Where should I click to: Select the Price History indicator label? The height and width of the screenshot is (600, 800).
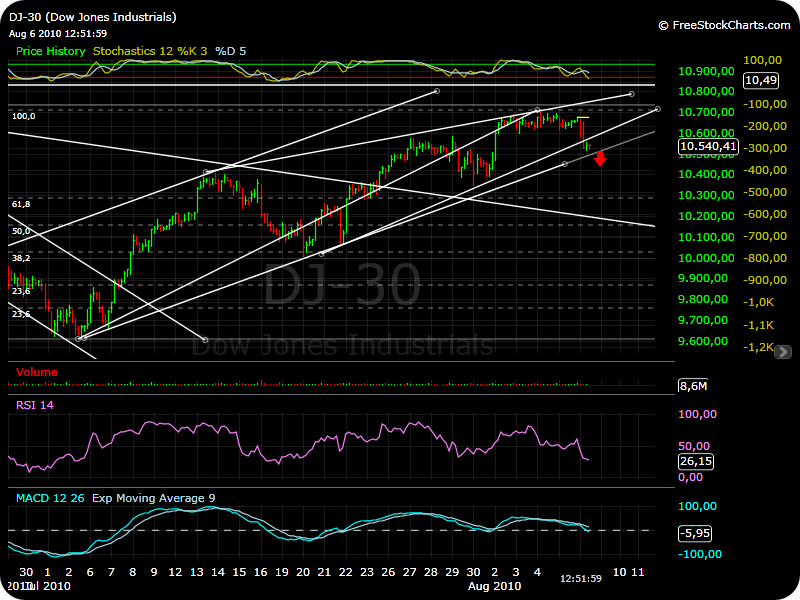51,51
